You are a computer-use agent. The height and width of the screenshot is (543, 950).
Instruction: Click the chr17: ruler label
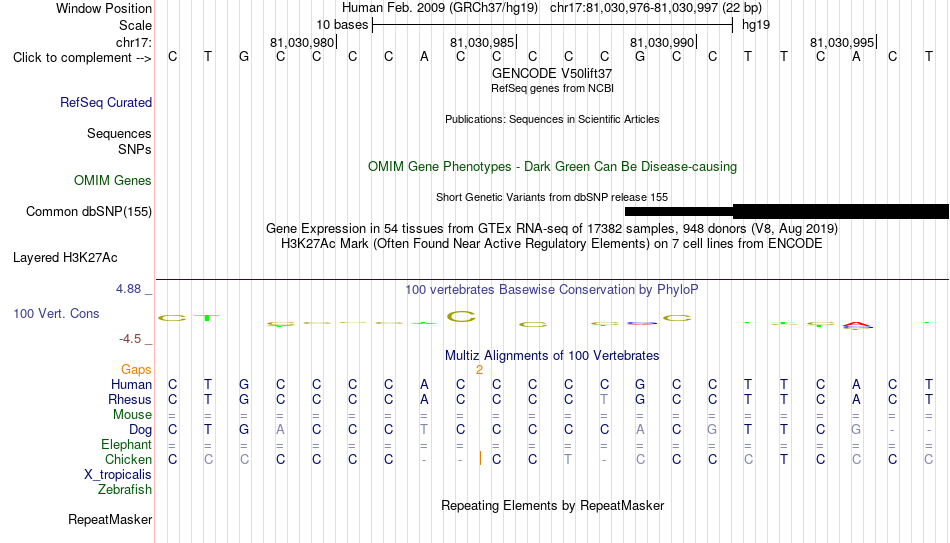point(134,42)
